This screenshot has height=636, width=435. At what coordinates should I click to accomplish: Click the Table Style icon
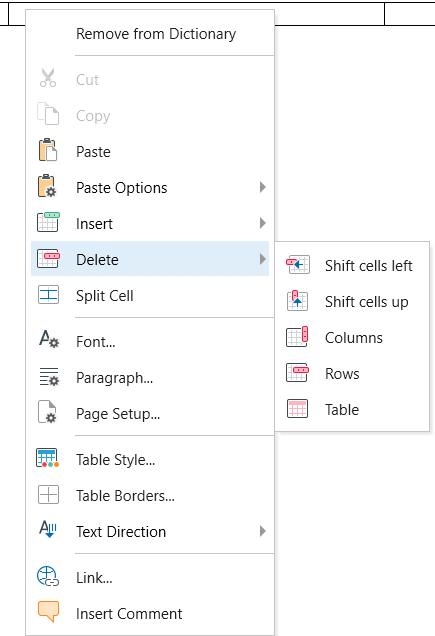pyautogui.click(x=48, y=458)
